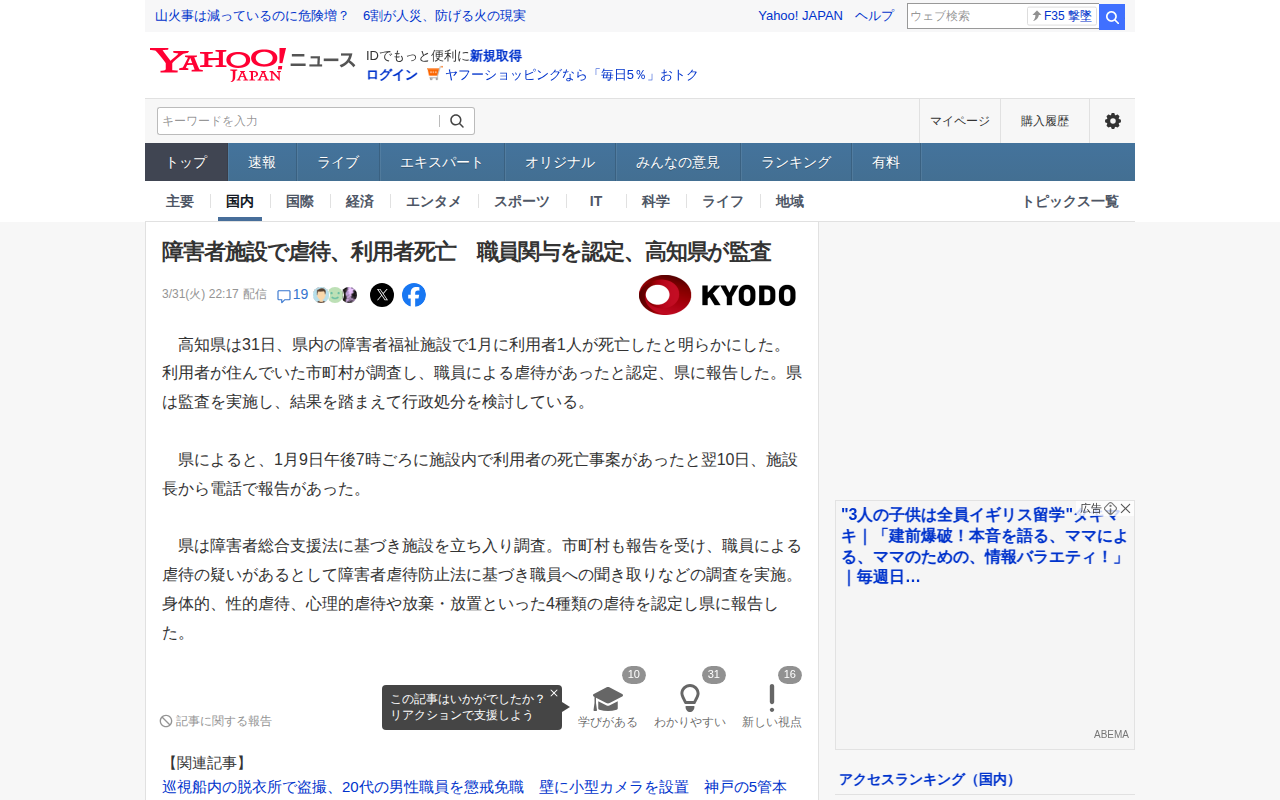Open the 地域 category
Screen dimensions: 1280x800
[x=790, y=201]
